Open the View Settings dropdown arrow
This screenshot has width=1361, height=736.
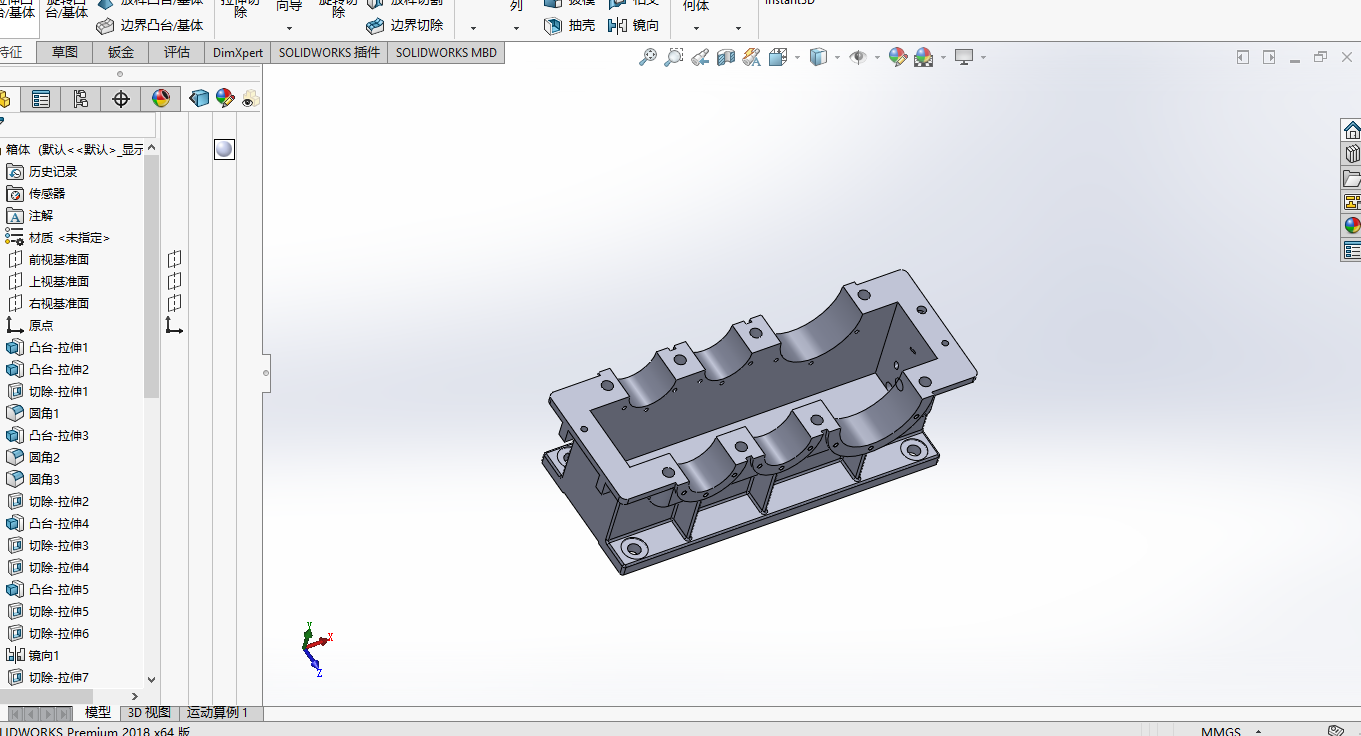pos(983,58)
